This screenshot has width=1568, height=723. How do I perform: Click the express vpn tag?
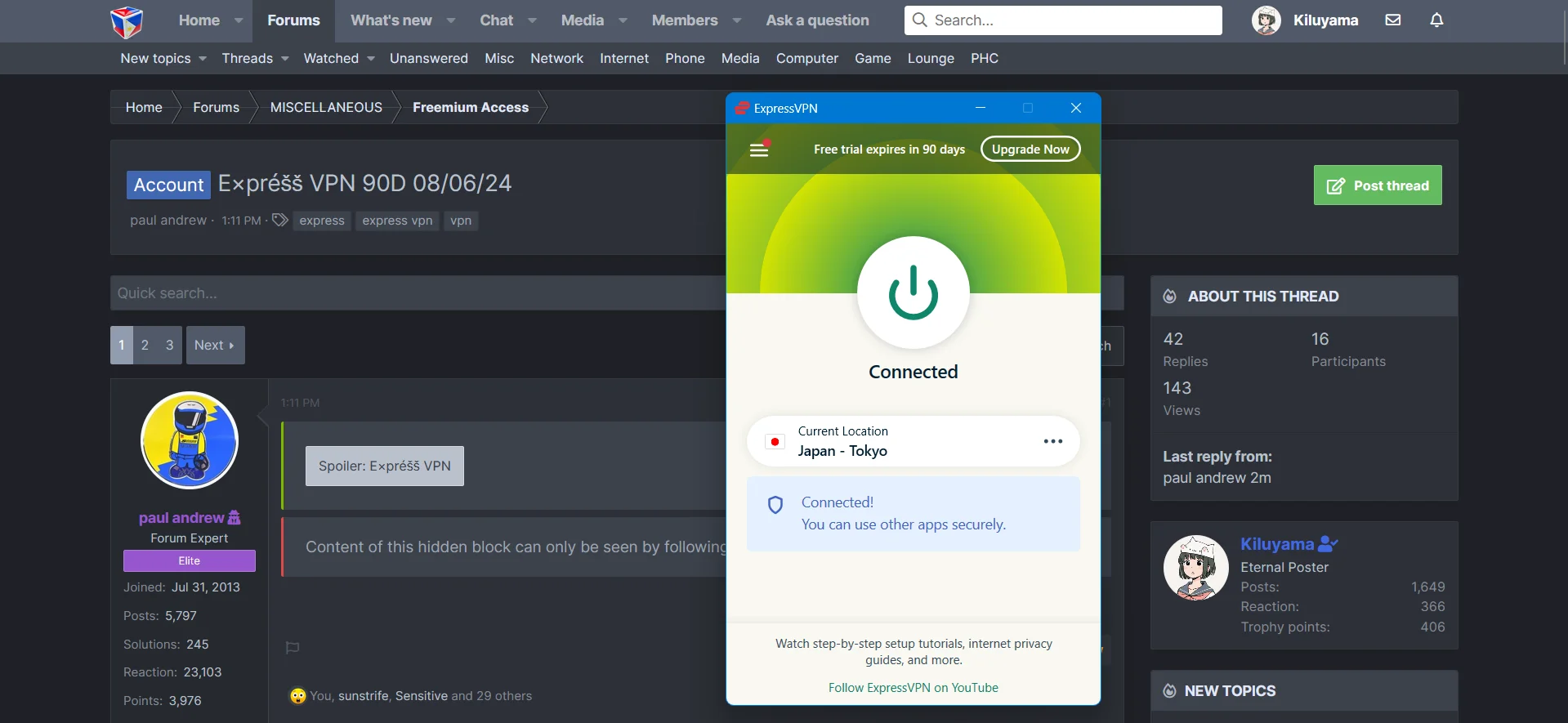(x=397, y=221)
